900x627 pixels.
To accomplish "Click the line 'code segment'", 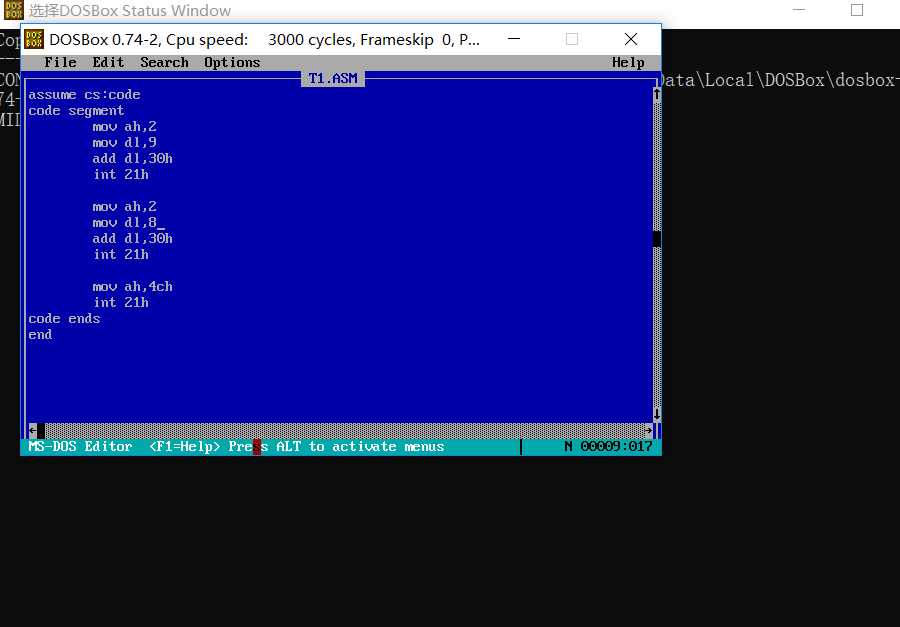I will click(x=76, y=110).
